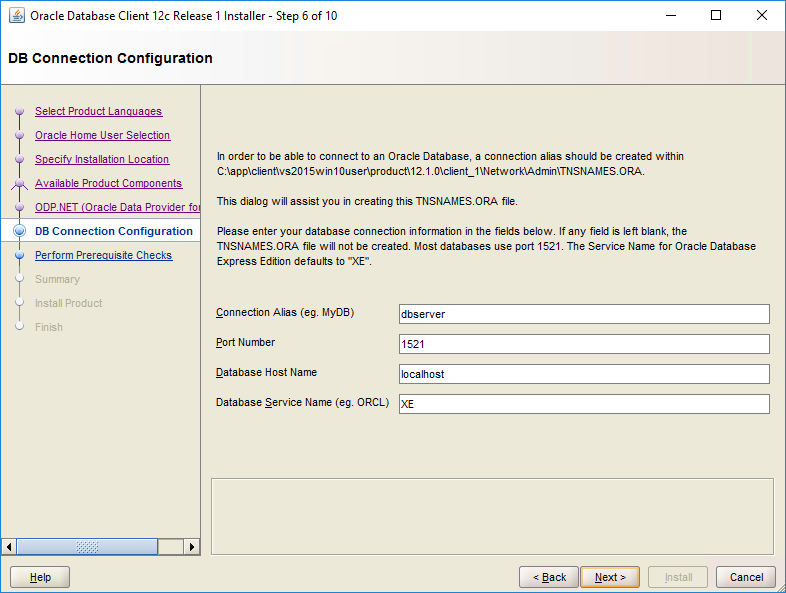Click the step bullet beside Perform Prerequisite Checks
Screen dimensions: 786x593
click(x=20, y=255)
